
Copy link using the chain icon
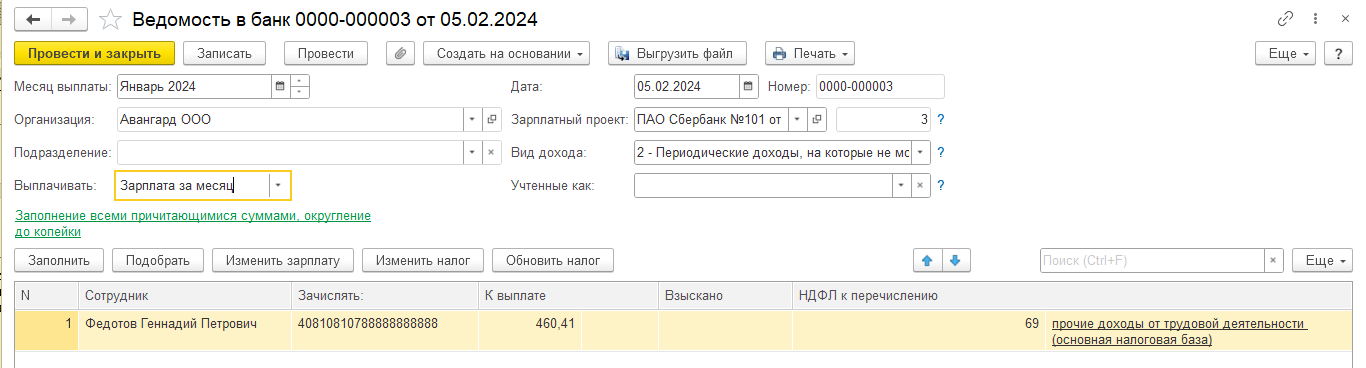pos(1286,19)
